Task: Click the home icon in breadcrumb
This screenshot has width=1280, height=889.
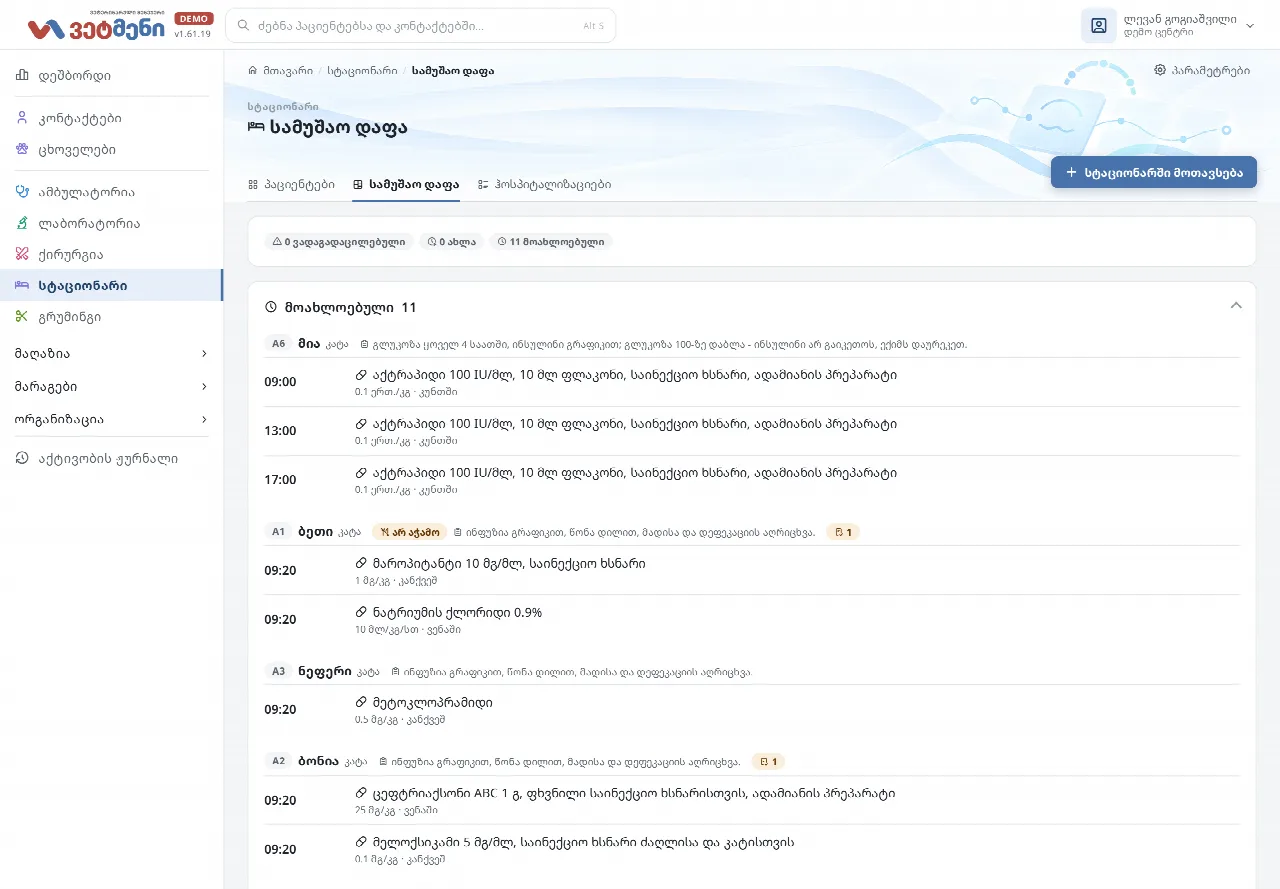Action: tap(254, 71)
